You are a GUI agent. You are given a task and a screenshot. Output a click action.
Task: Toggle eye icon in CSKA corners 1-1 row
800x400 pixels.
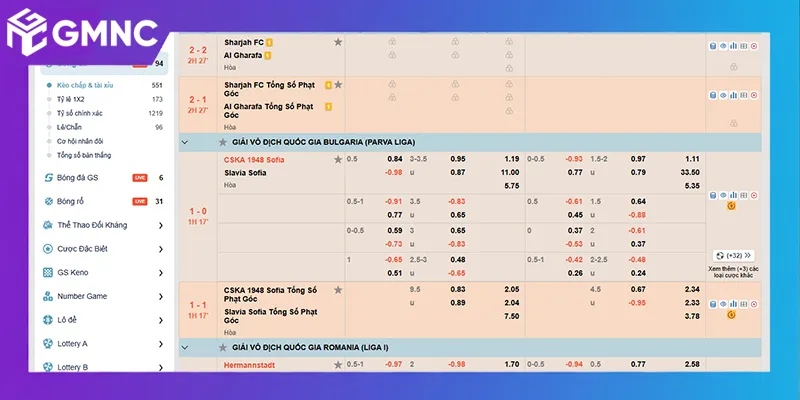(723, 304)
